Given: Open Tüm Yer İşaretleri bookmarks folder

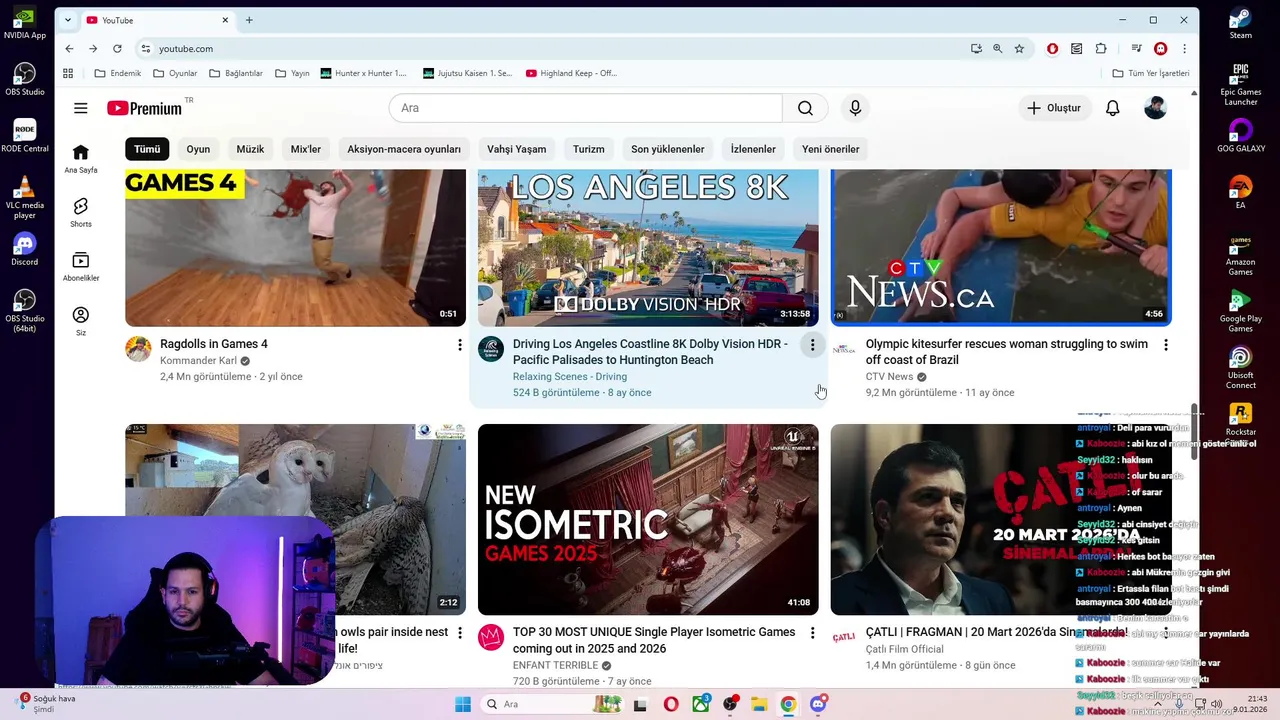Looking at the screenshot, I should tap(1151, 73).
